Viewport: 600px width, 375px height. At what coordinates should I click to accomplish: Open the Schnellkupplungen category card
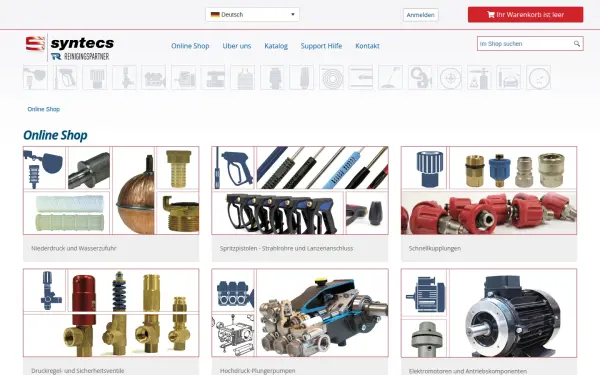pos(489,204)
